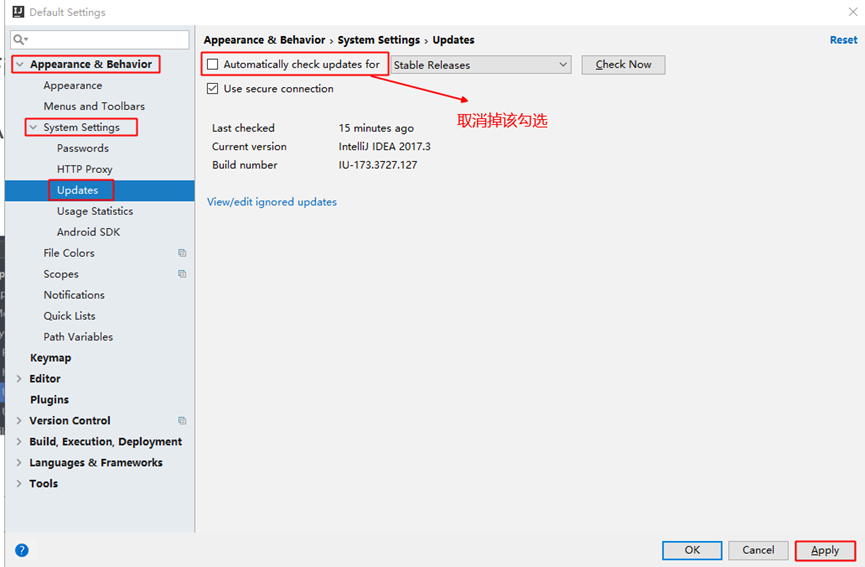Open View/edit ignored updates link
This screenshot has height=567, width=865.
click(272, 202)
